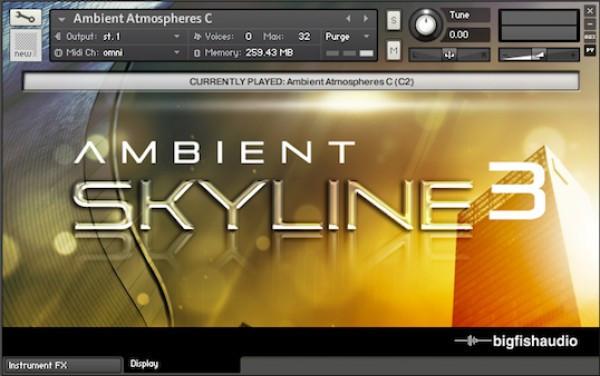Click the Max voices value 32
The height and width of the screenshot is (376, 600).
pos(304,37)
